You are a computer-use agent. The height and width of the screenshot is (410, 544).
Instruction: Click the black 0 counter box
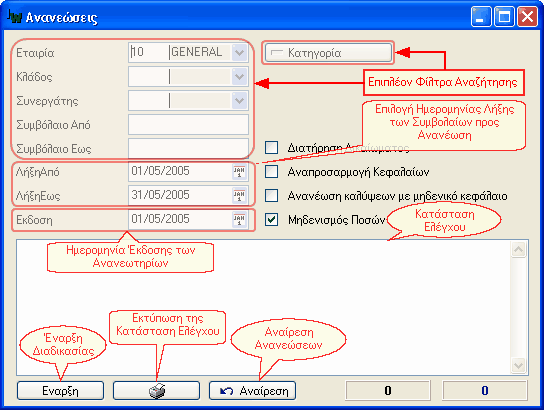[x=388, y=391]
